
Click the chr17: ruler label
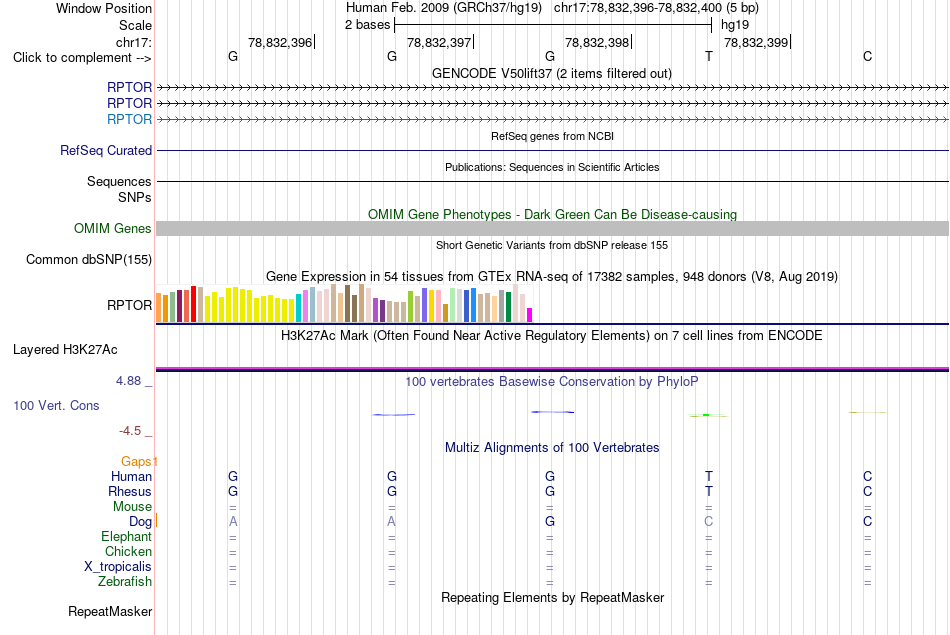click(133, 42)
